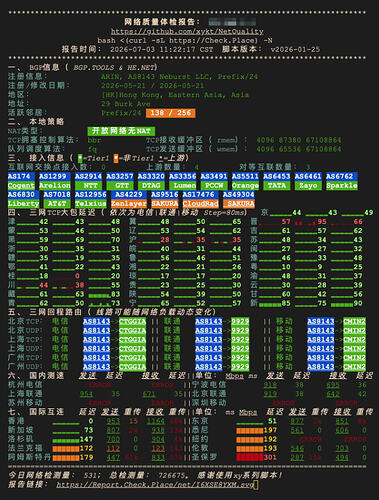Click the Cogent label

[21, 185]
